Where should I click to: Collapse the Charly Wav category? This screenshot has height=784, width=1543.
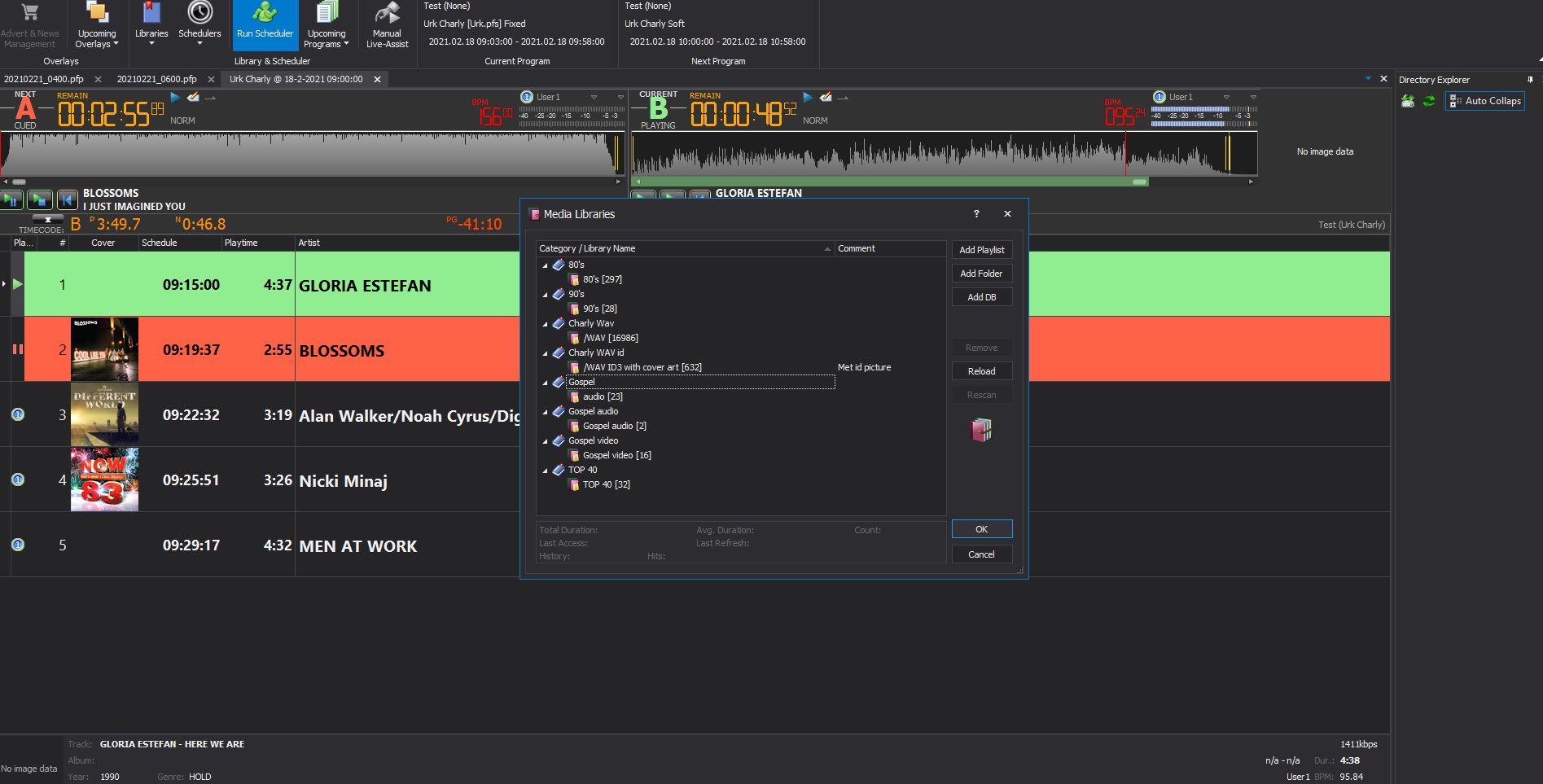546,324
